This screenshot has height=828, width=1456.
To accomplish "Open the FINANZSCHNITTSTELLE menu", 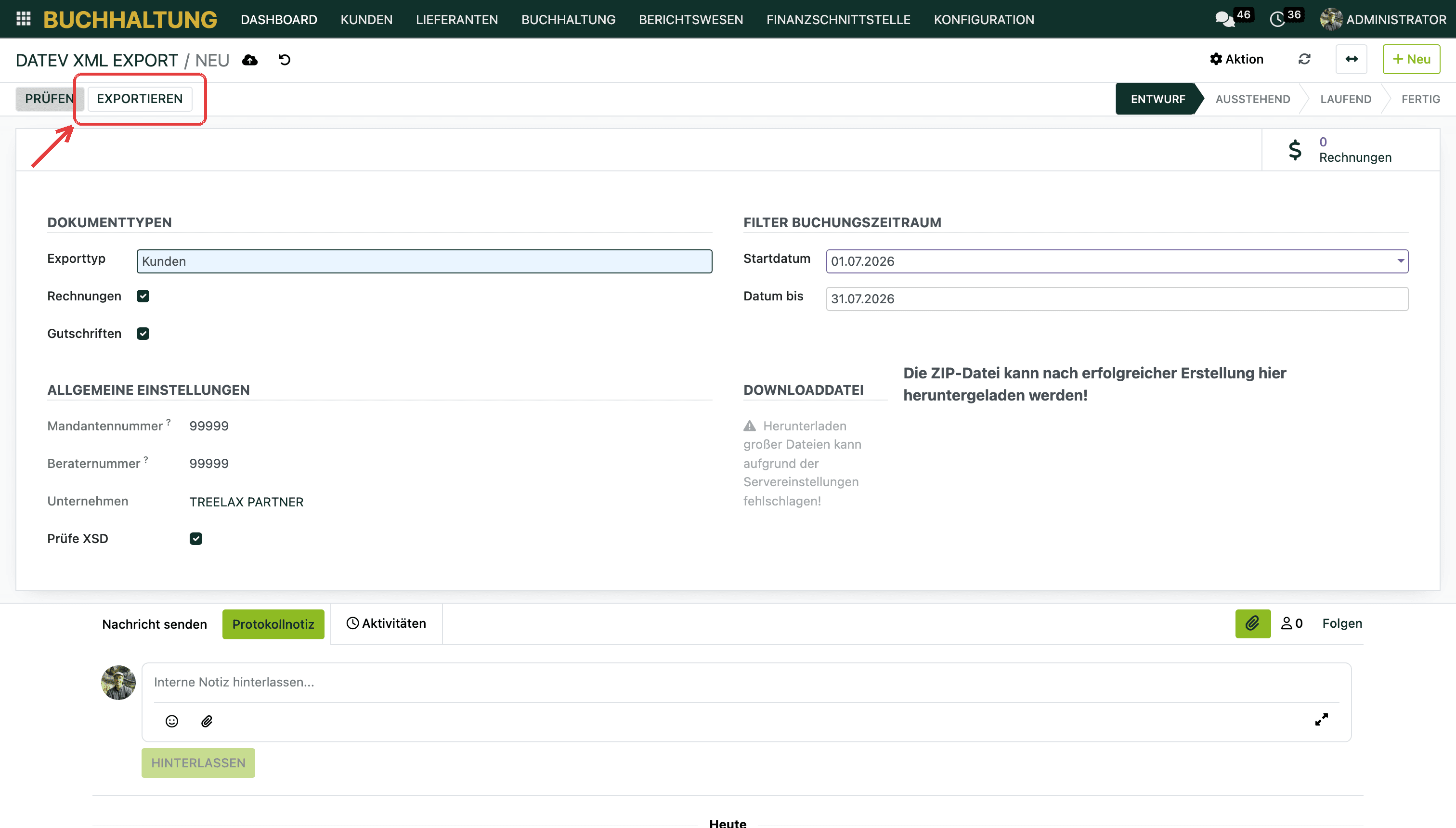I will (838, 19).
